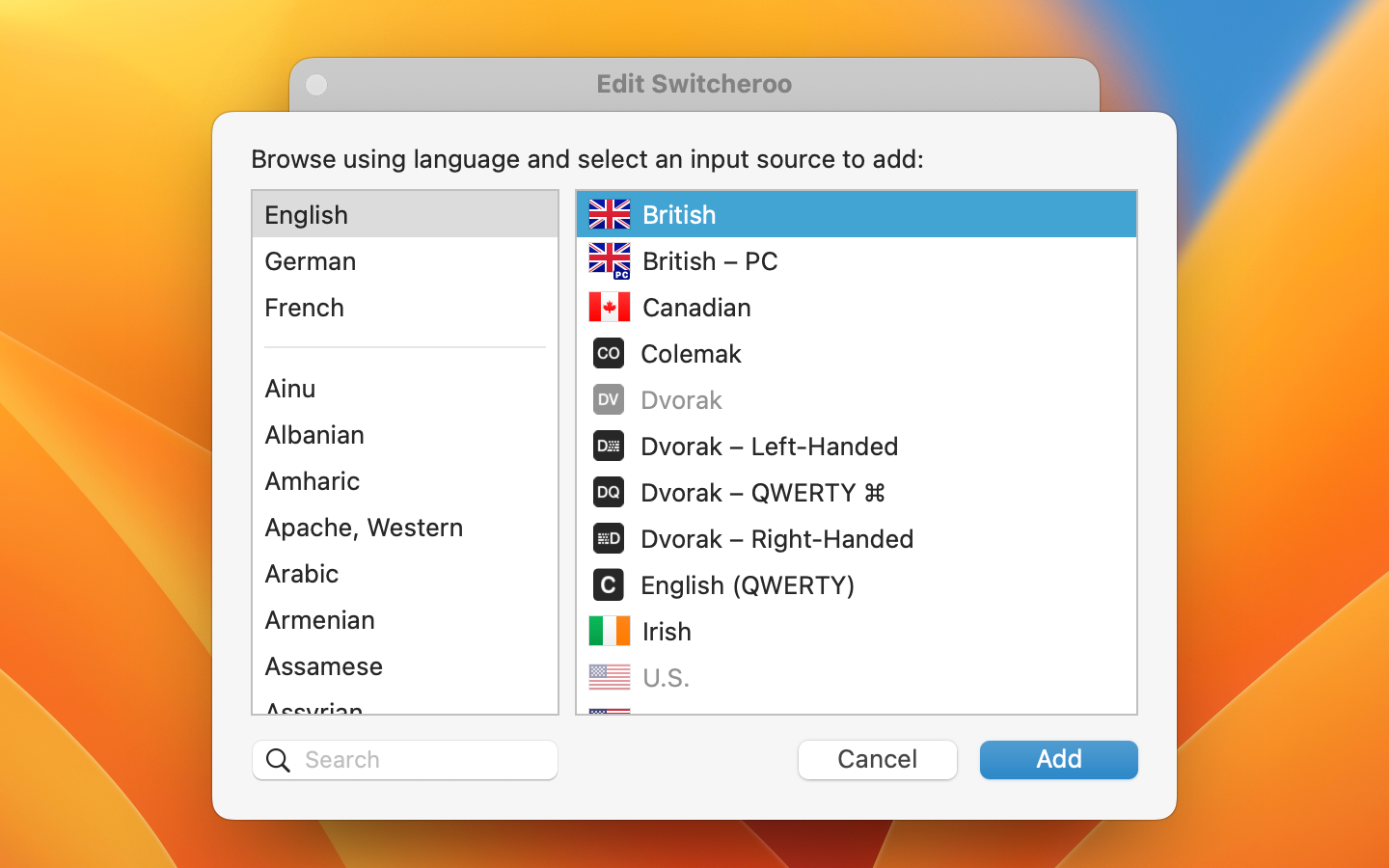Click the U.S. flag icon
This screenshot has width=1389, height=868.
click(x=610, y=677)
